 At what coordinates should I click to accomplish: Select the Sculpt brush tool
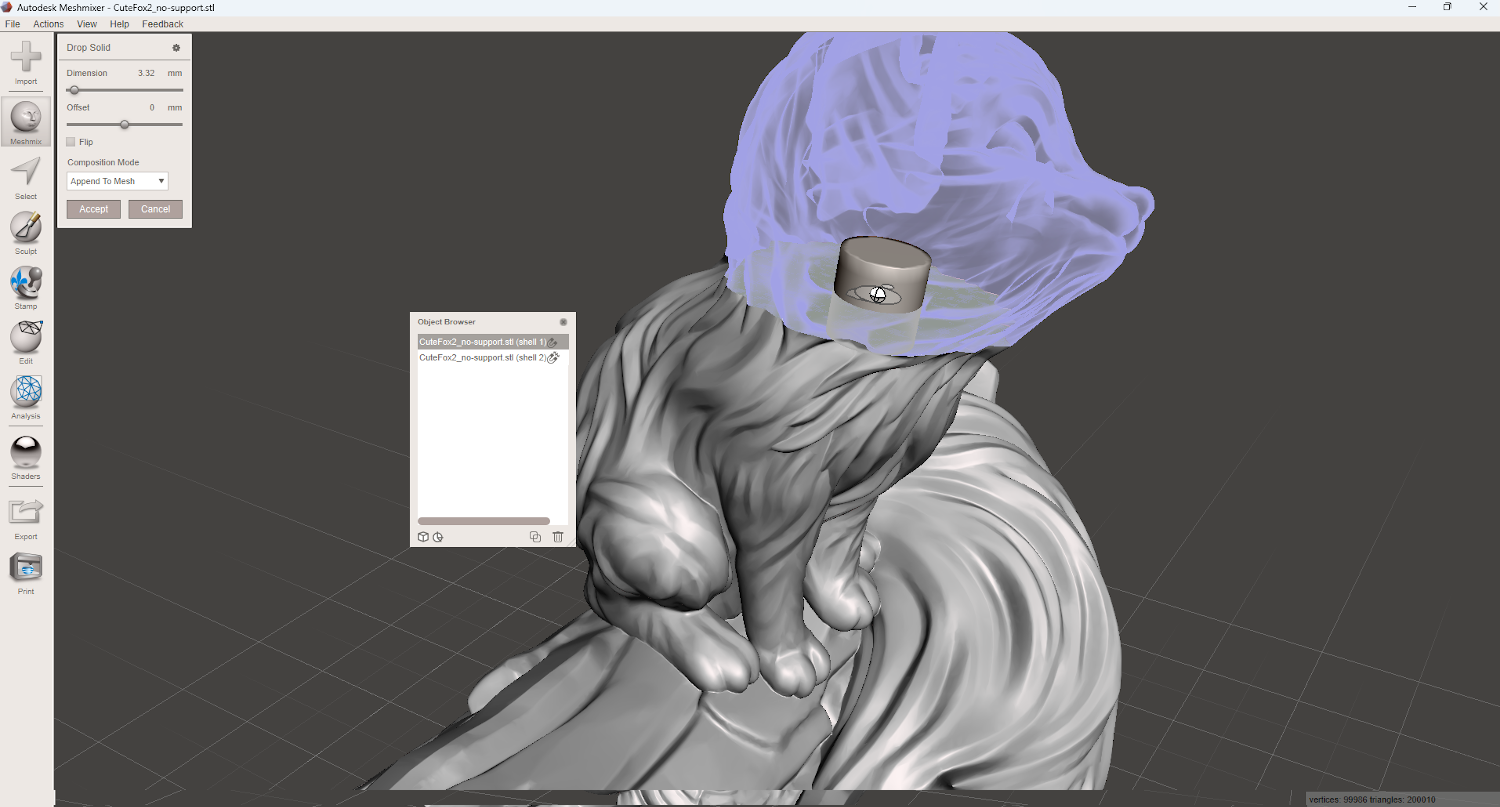tap(26, 227)
